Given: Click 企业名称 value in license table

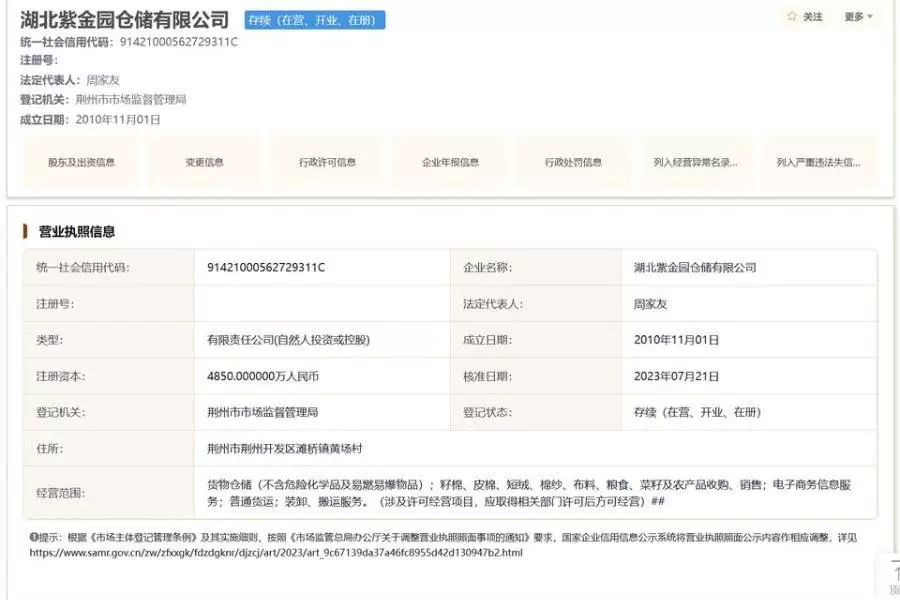Looking at the screenshot, I should tap(695, 268).
